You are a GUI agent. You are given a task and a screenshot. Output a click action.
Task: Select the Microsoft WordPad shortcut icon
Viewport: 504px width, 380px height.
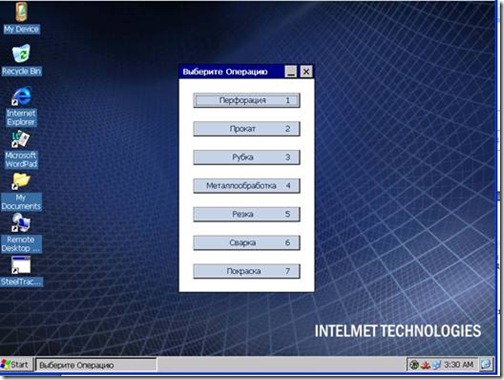[x=21, y=149]
